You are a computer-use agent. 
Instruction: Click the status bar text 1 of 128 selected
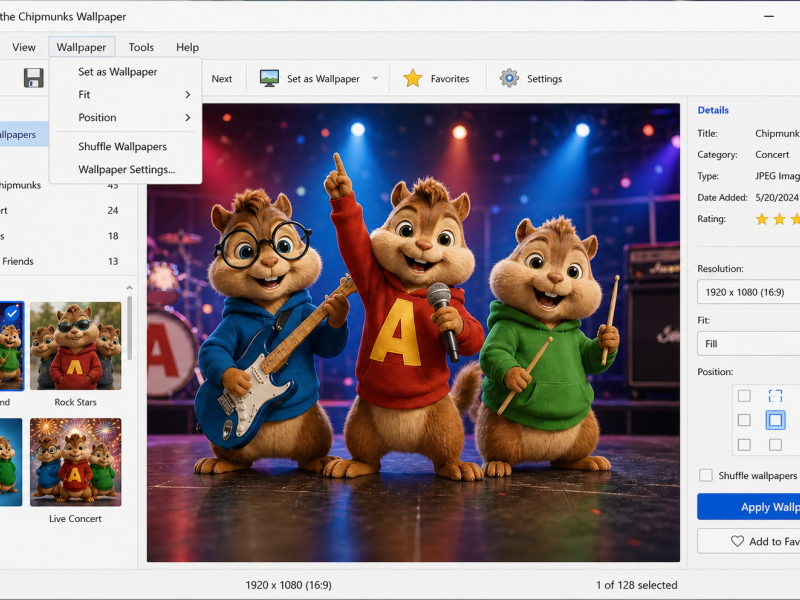coord(636,585)
